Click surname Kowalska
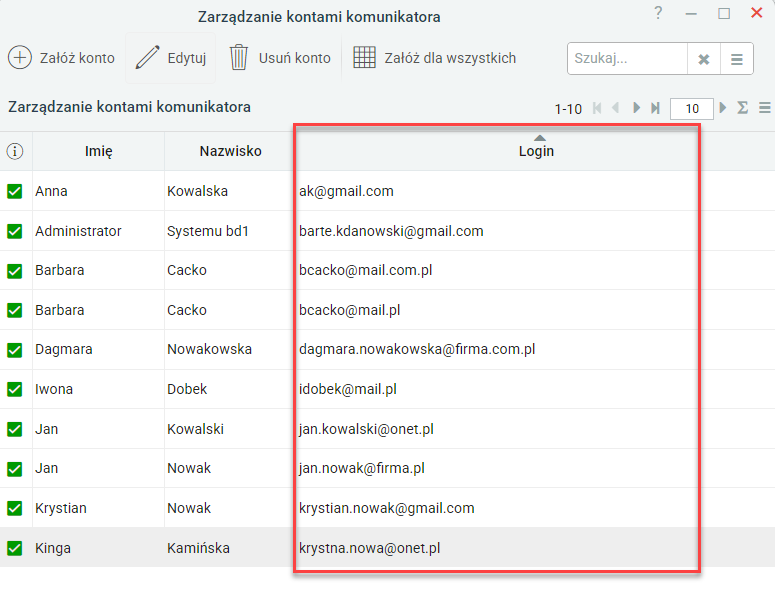Image resolution: width=775 pixels, height=589 pixels. tap(197, 191)
